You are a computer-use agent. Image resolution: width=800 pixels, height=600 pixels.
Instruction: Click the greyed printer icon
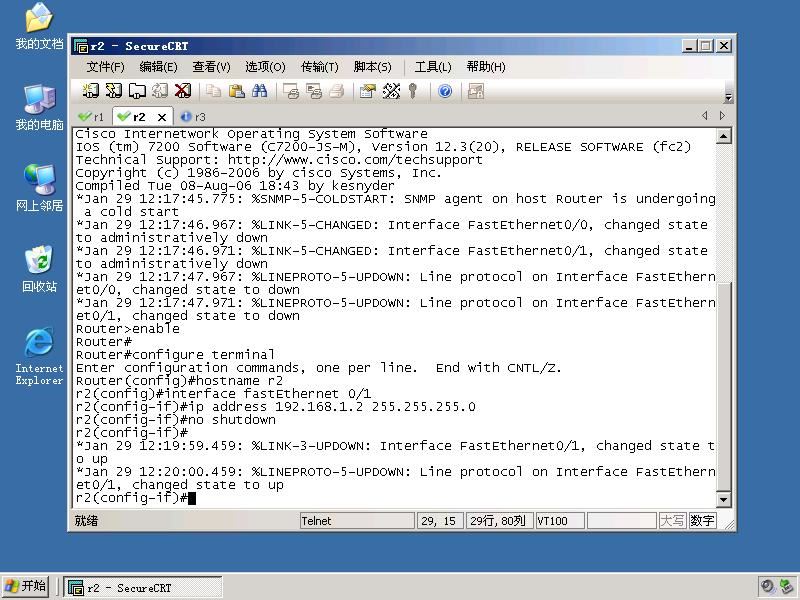(337, 91)
